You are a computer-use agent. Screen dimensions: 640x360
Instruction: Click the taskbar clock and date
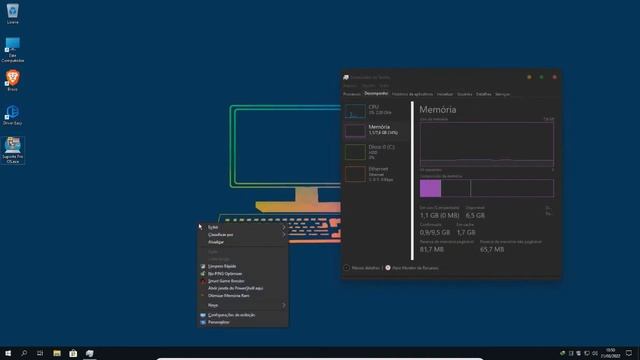coord(611,353)
